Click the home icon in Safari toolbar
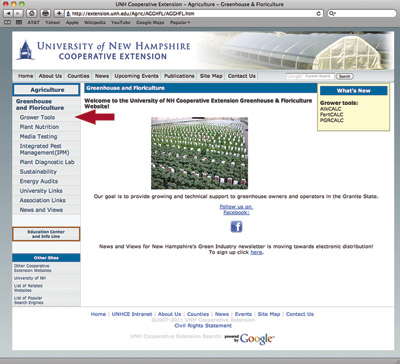400x364 pixels. point(32,13)
